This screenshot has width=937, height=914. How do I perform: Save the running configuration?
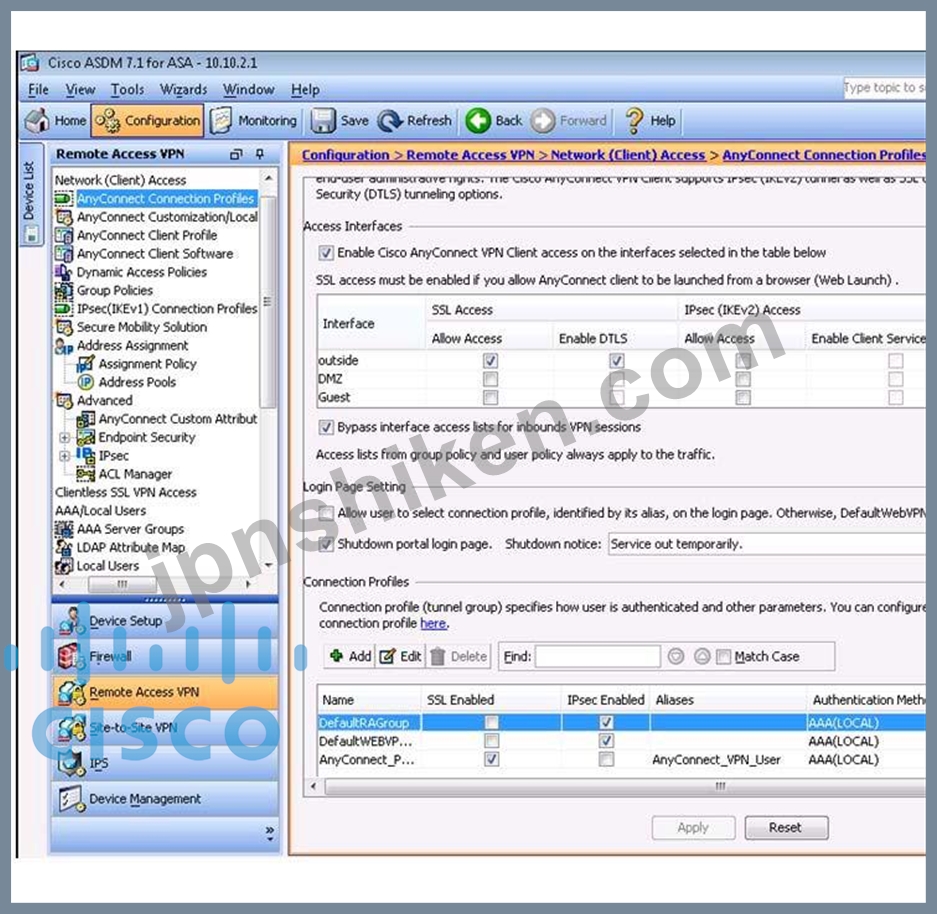click(340, 121)
